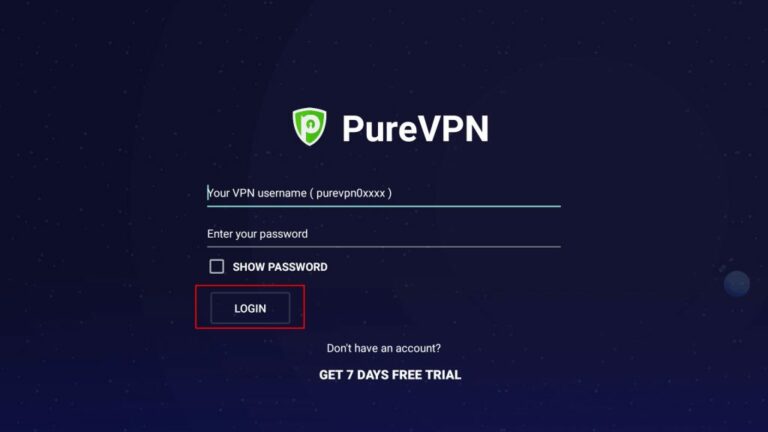Click the Don't have an account? text
768x432 pixels.
pos(384,348)
